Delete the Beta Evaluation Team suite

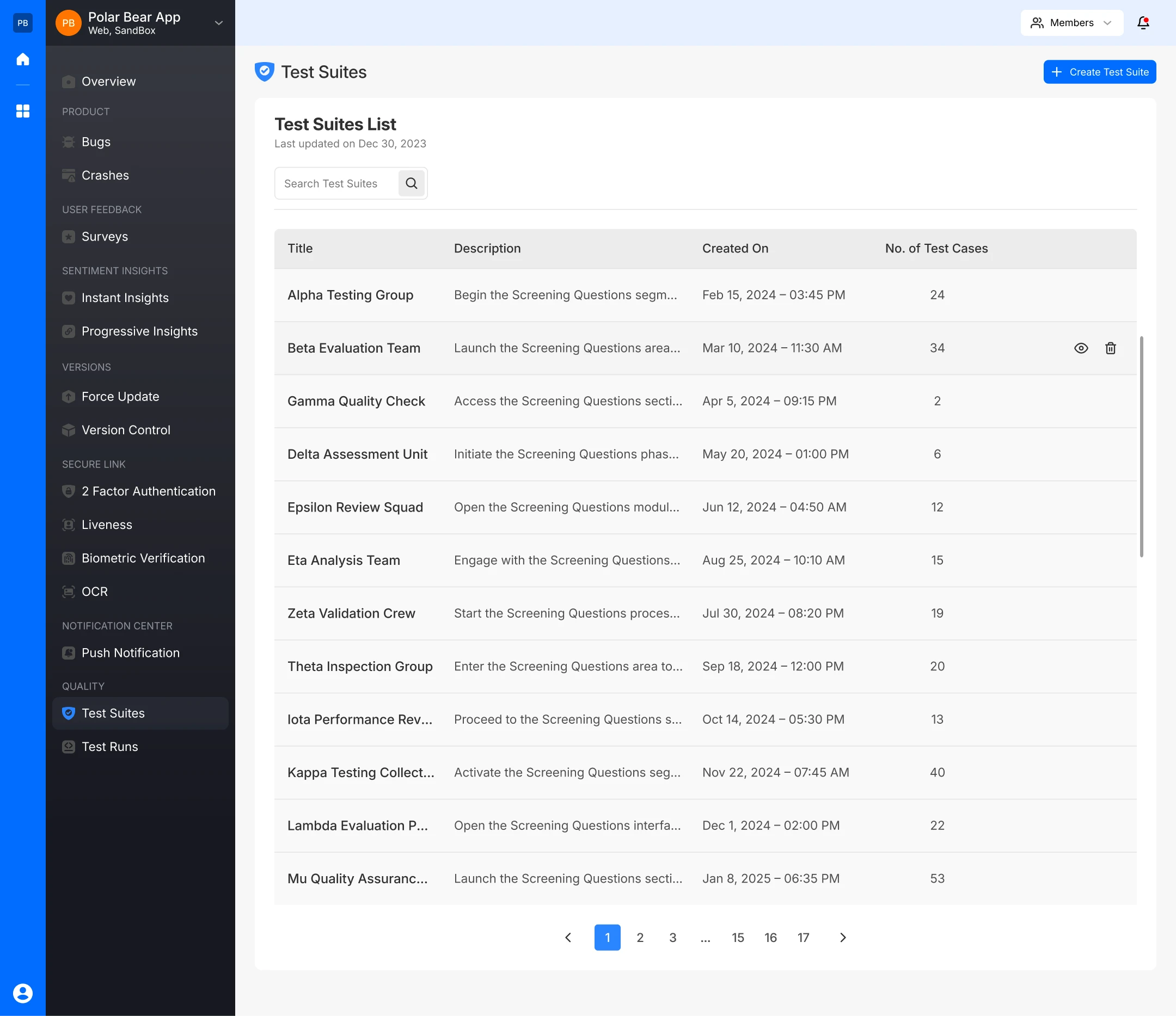tap(1110, 348)
